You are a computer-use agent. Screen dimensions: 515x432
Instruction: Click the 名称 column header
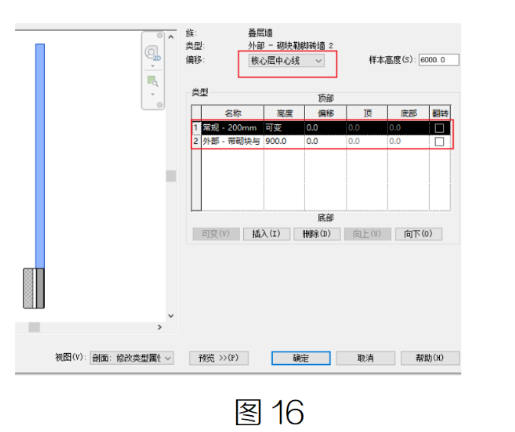point(233,113)
